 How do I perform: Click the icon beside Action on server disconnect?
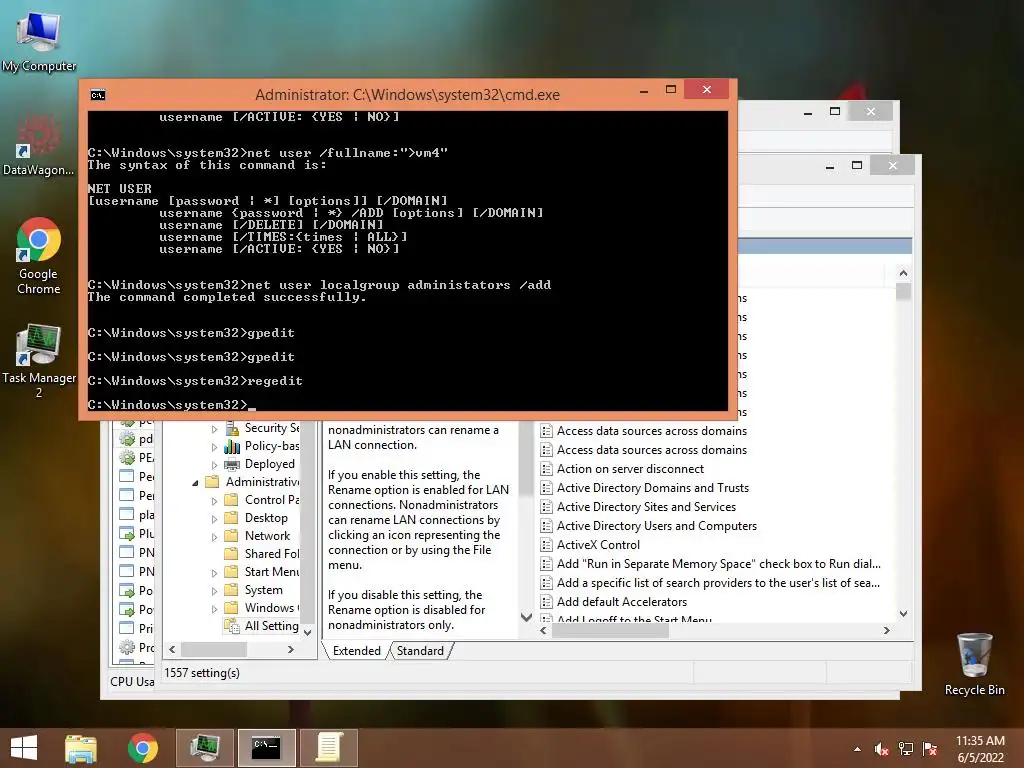pos(547,469)
